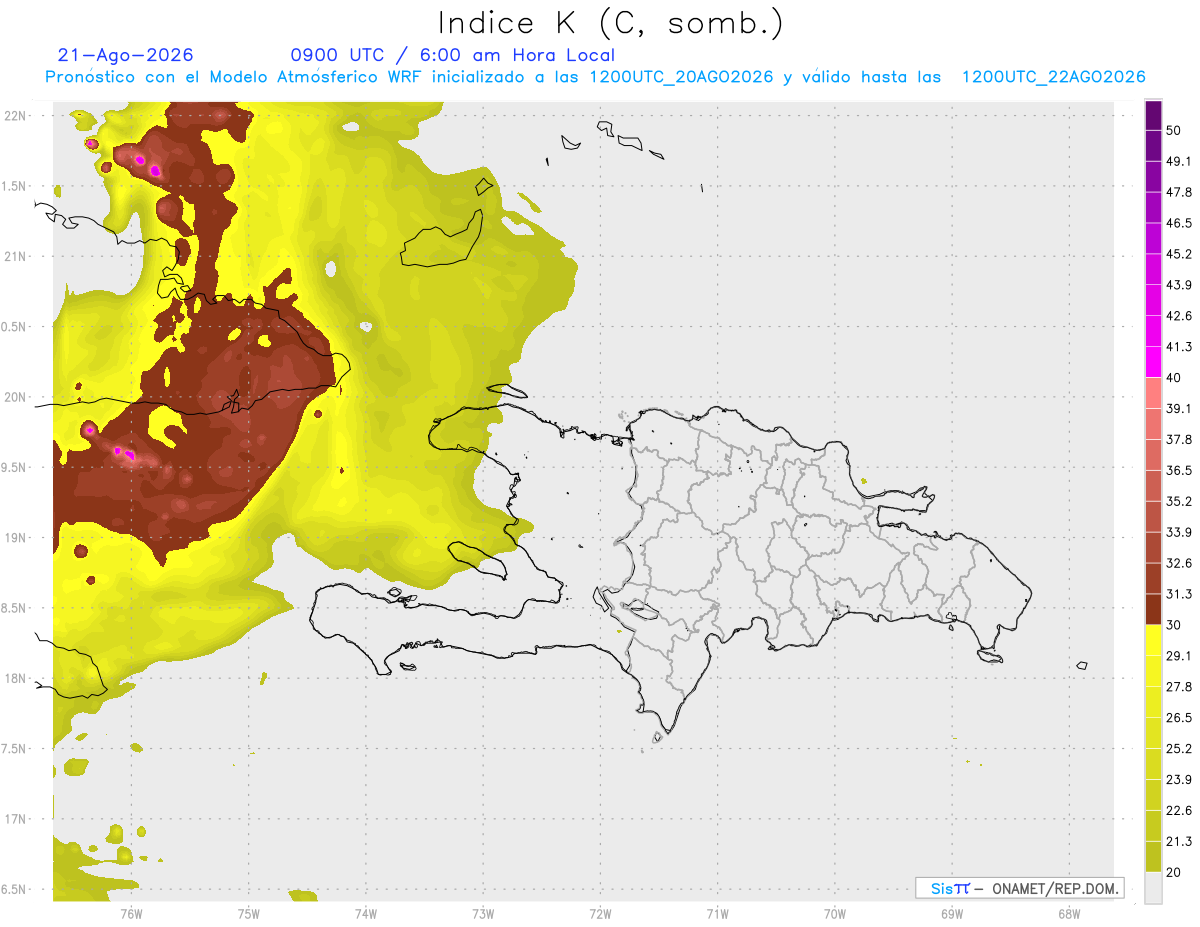Click the "73W" longitude label
The image size is (1200, 927).
point(483,913)
